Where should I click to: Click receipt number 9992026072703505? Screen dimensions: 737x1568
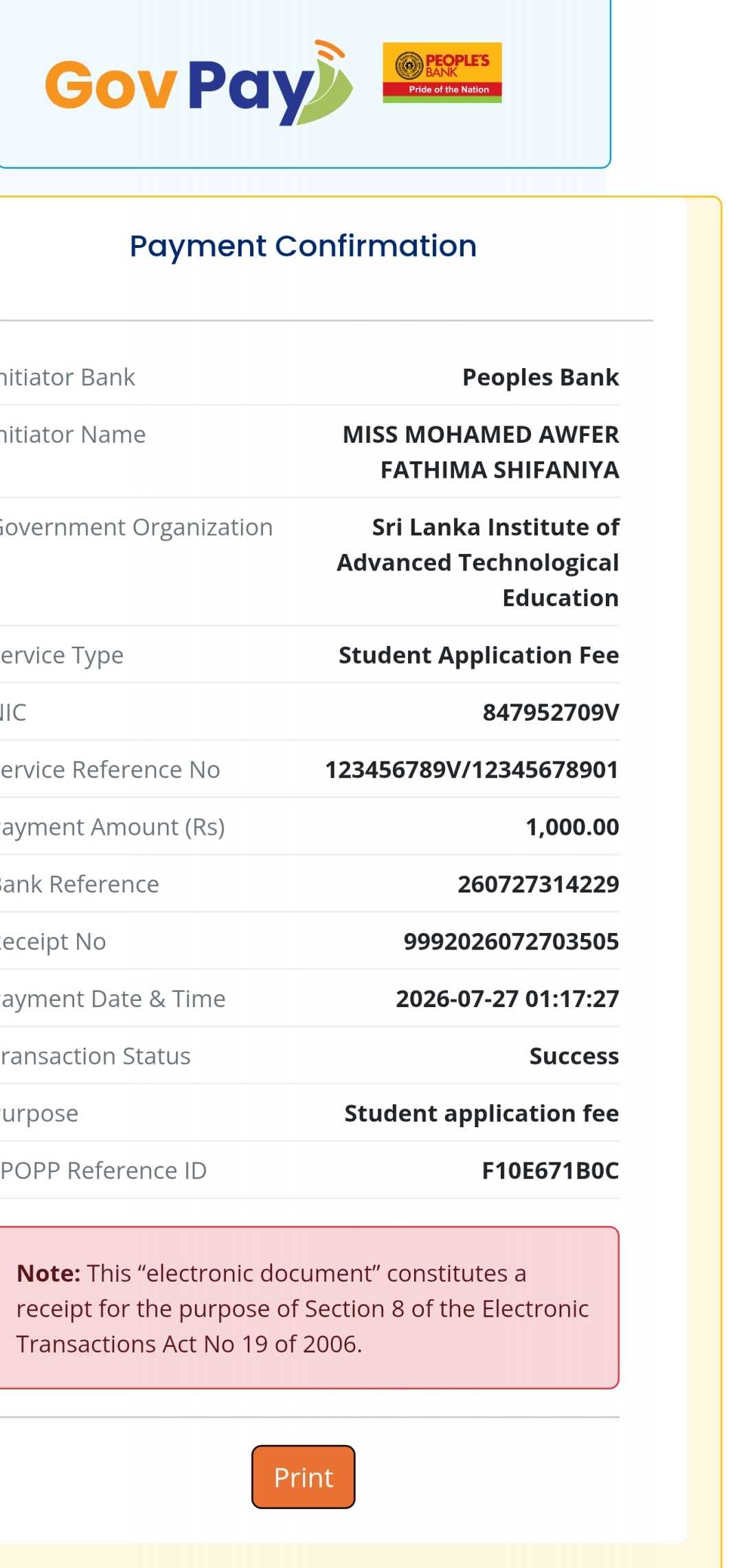pos(511,941)
